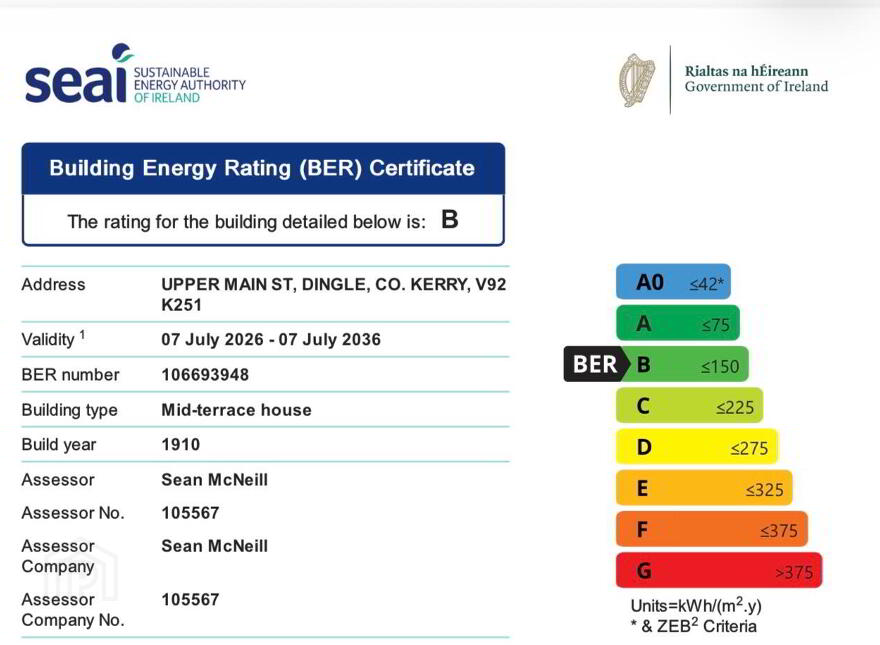Click the 'Mid-terrace house' value
The width and height of the screenshot is (880, 645).
click(236, 410)
